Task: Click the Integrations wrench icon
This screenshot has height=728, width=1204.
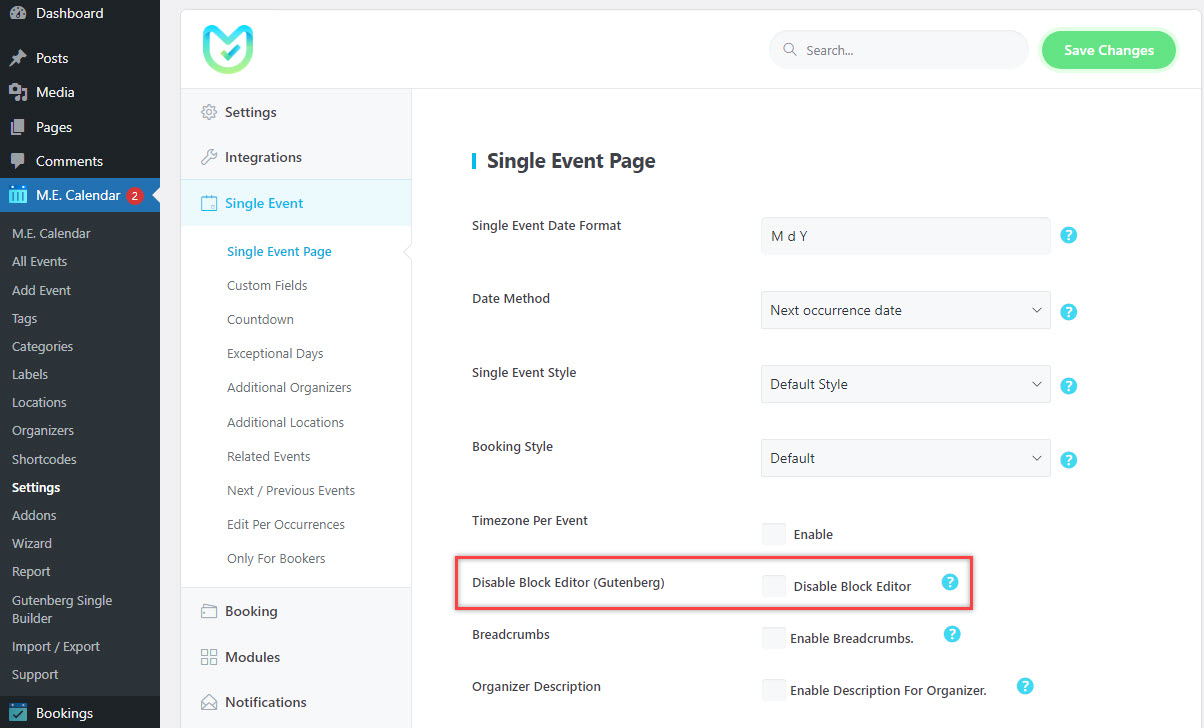Action: [209, 157]
